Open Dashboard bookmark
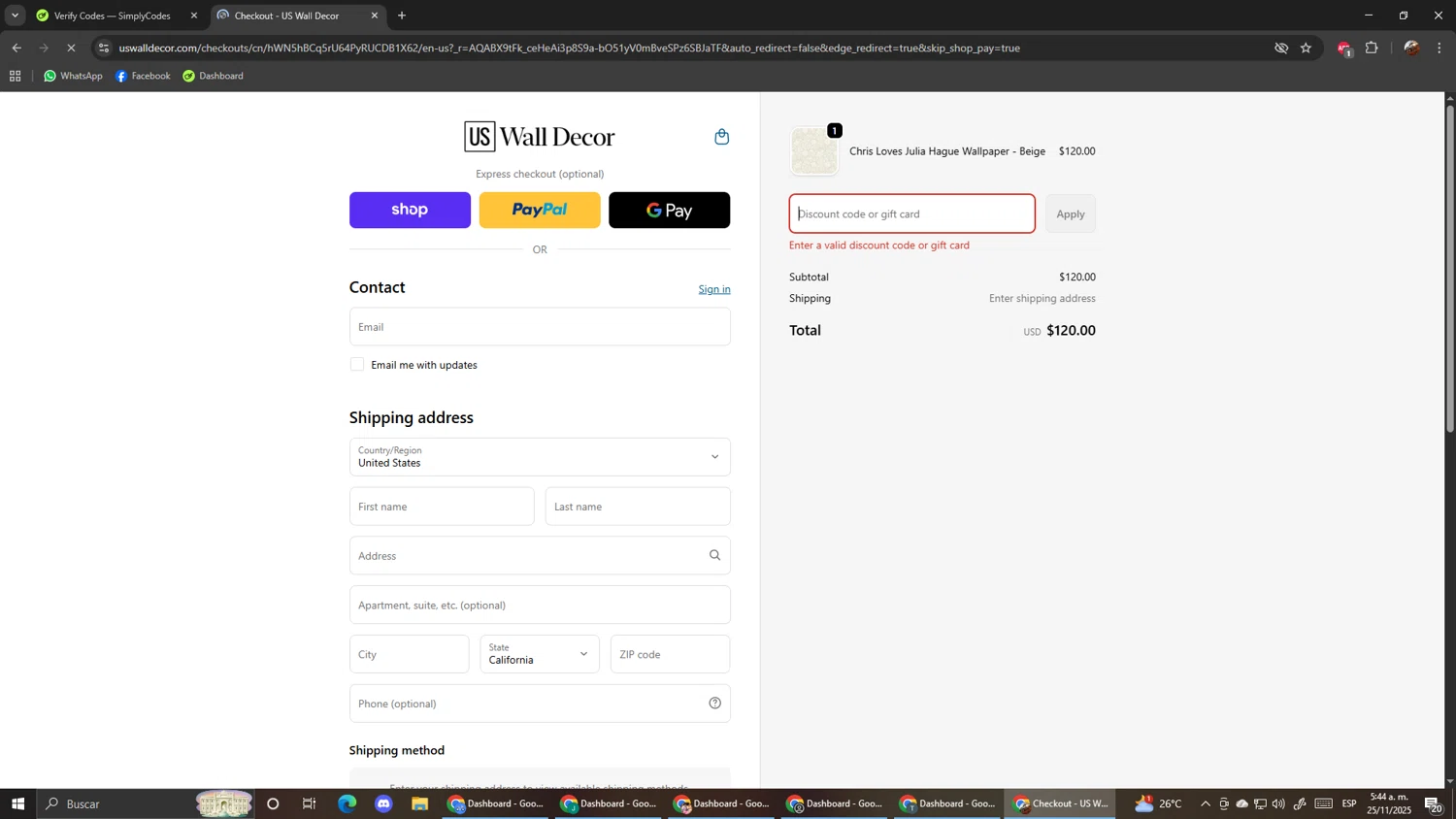This screenshot has width=1456, height=819. [x=213, y=76]
